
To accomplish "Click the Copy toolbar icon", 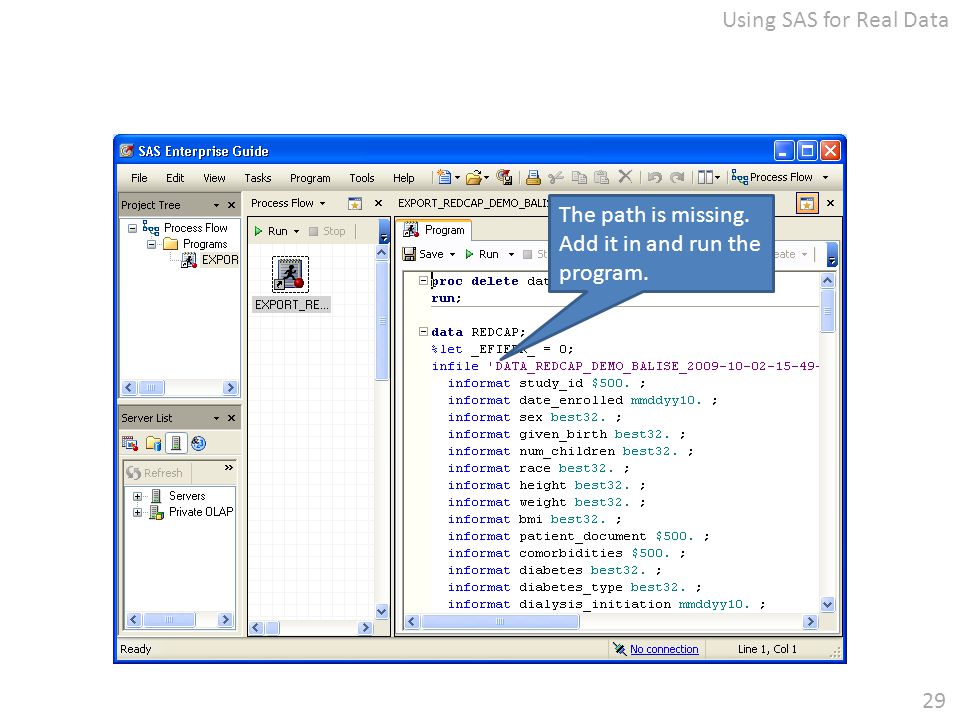I will [x=579, y=178].
